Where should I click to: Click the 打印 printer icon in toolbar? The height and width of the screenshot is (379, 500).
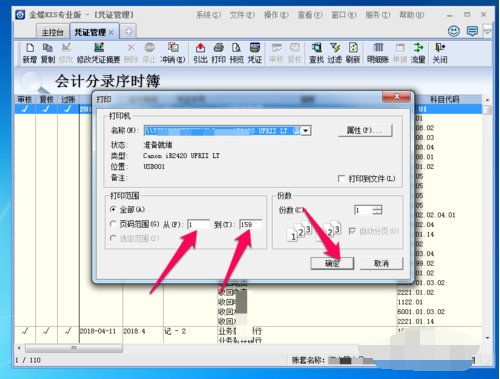218,53
